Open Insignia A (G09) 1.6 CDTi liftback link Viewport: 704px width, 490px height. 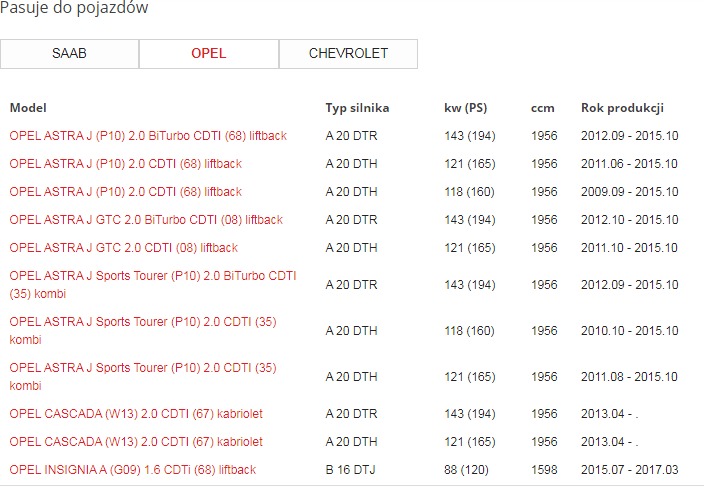click(x=133, y=470)
